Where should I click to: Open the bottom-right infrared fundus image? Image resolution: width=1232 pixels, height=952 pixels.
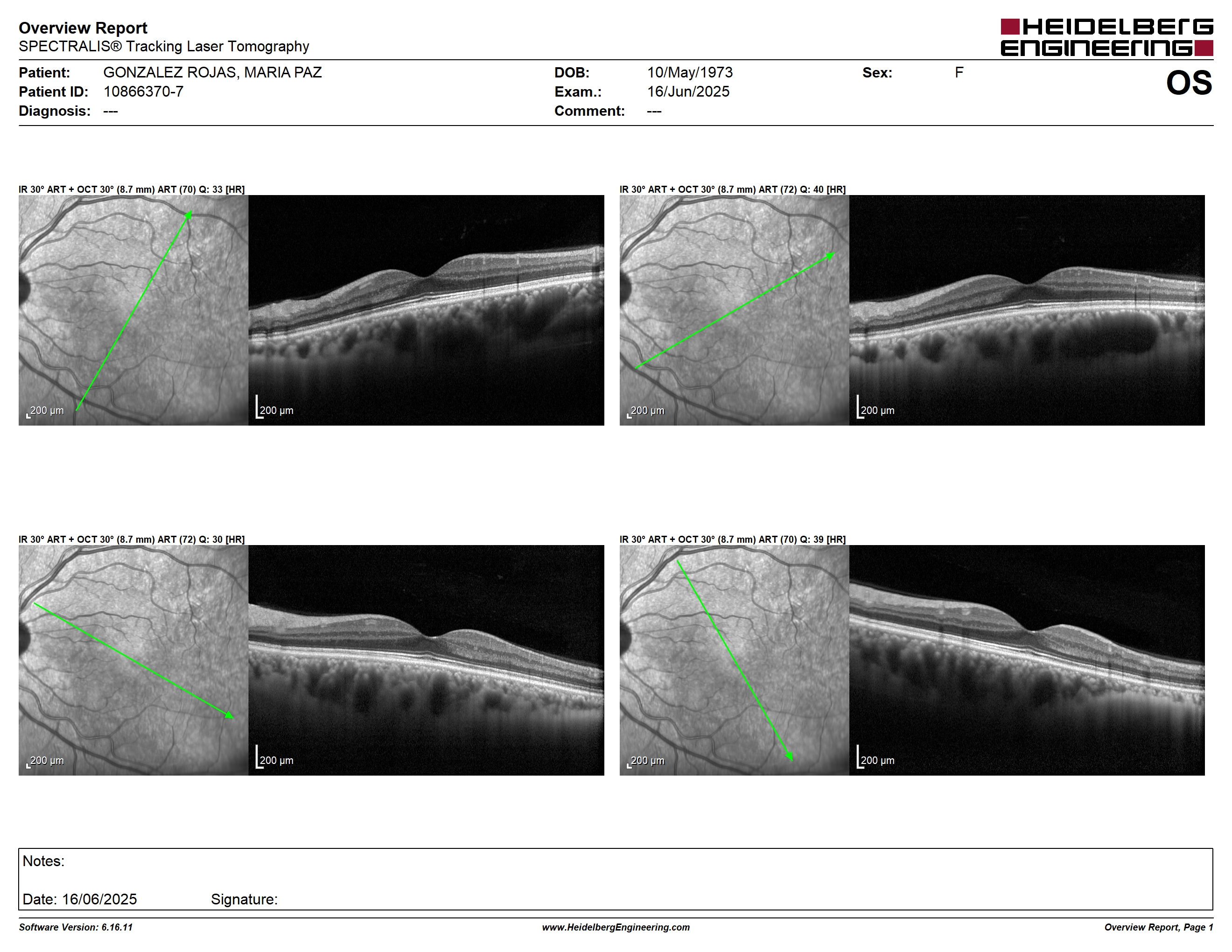[x=734, y=660]
